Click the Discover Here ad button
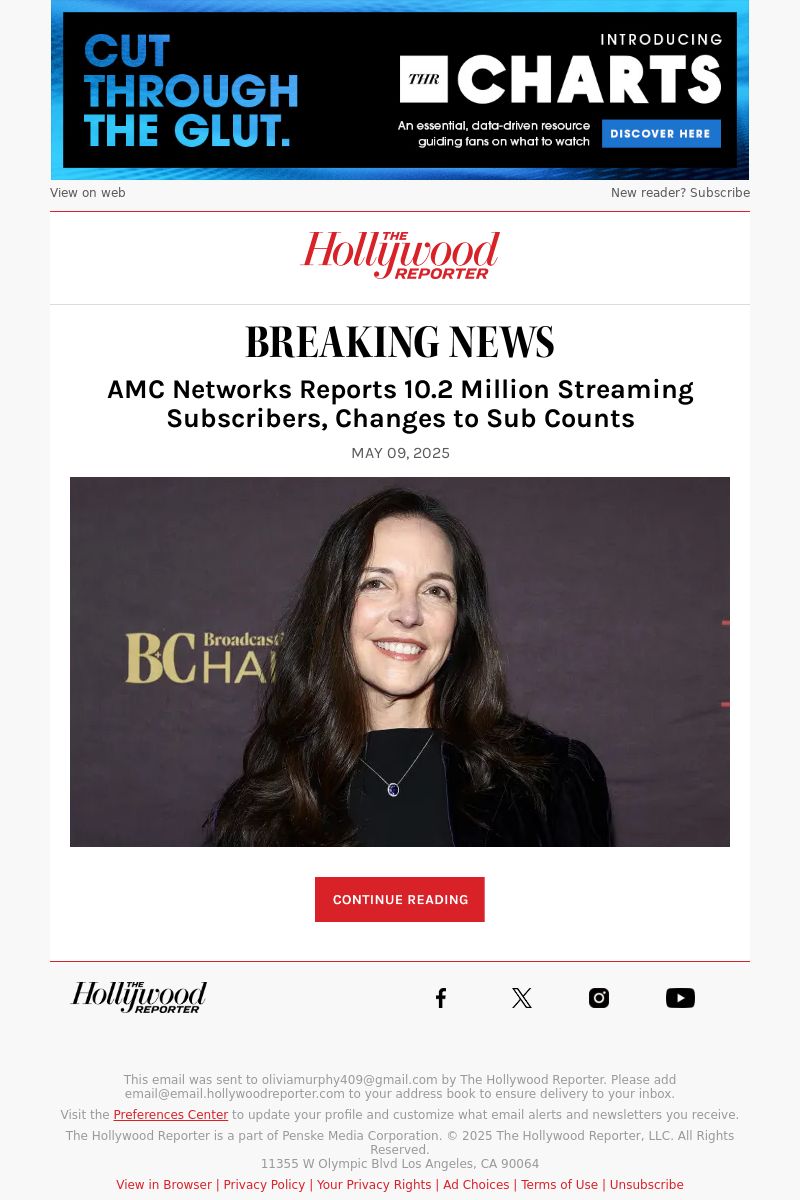 pyautogui.click(x=661, y=133)
